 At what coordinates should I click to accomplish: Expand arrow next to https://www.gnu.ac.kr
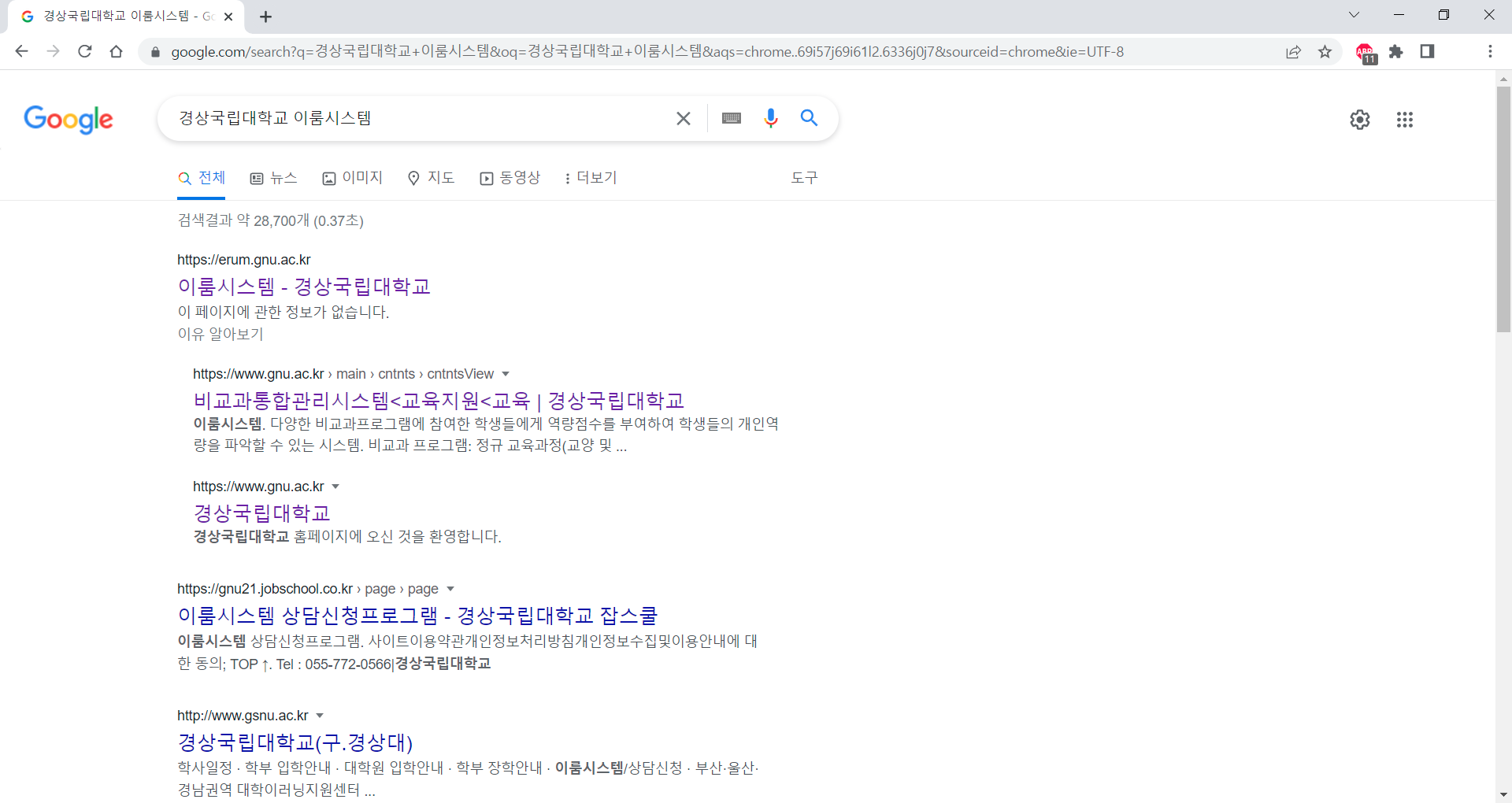click(x=335, y=487)
